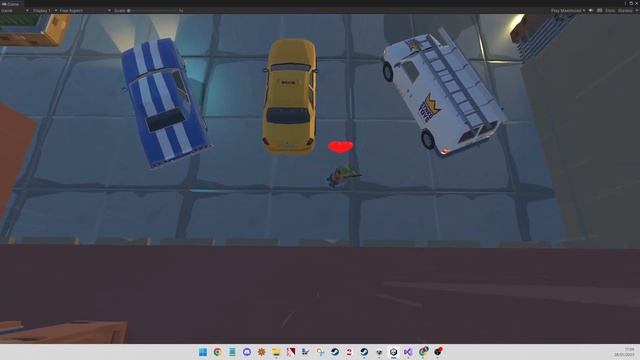Image resolution: width=640 pixels, height=360 pixels.
Task: Open the Windows Start menu
Action: (x=203, y=352)
